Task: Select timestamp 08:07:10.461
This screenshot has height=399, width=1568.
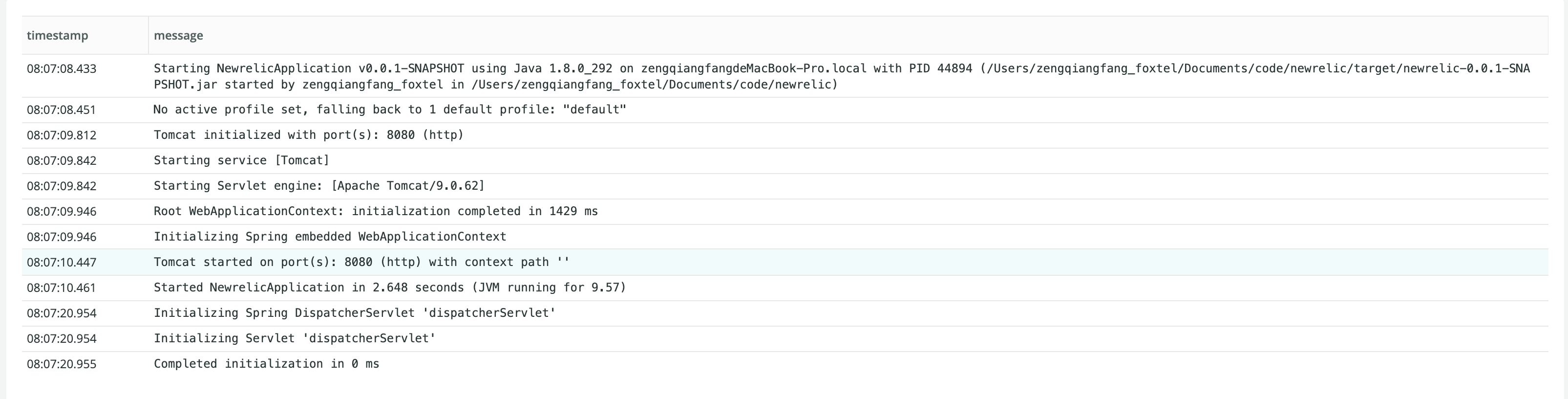Action: [62, 288]
